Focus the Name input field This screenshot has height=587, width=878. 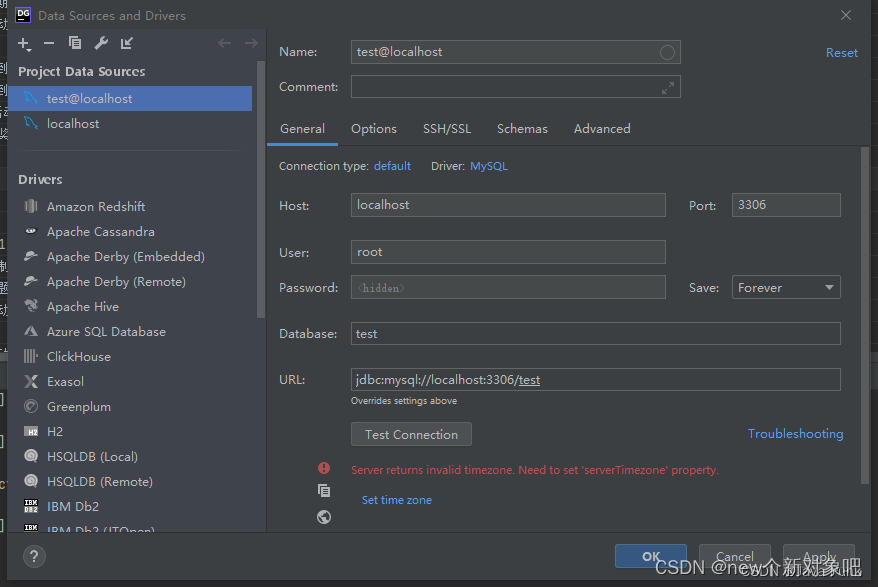pos(515,52)
